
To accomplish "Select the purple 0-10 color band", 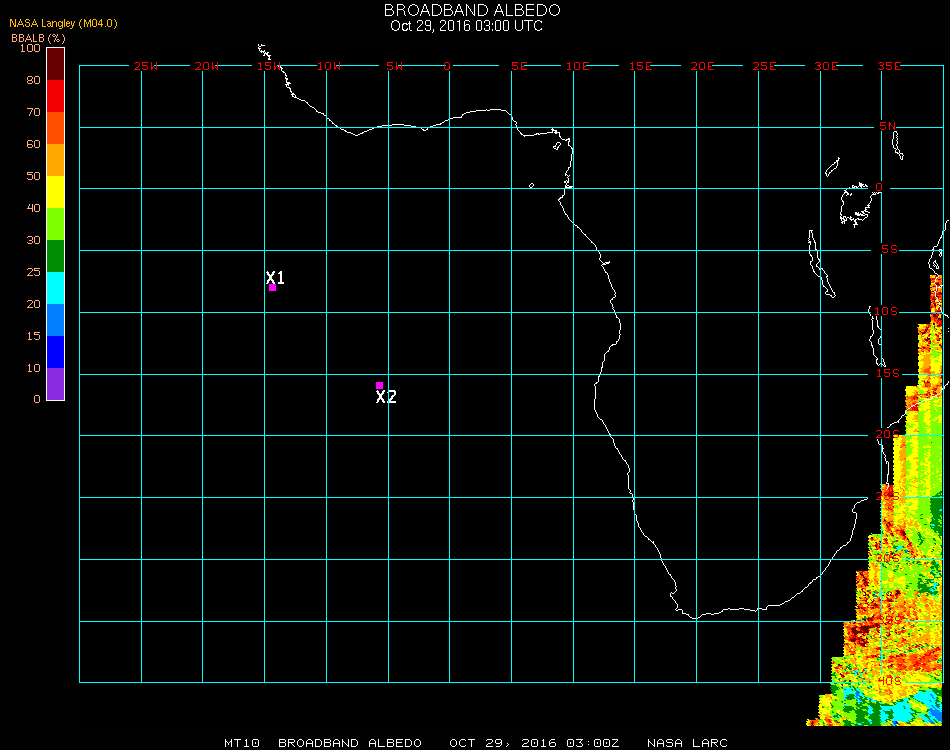I will click(x=55, y=384).
